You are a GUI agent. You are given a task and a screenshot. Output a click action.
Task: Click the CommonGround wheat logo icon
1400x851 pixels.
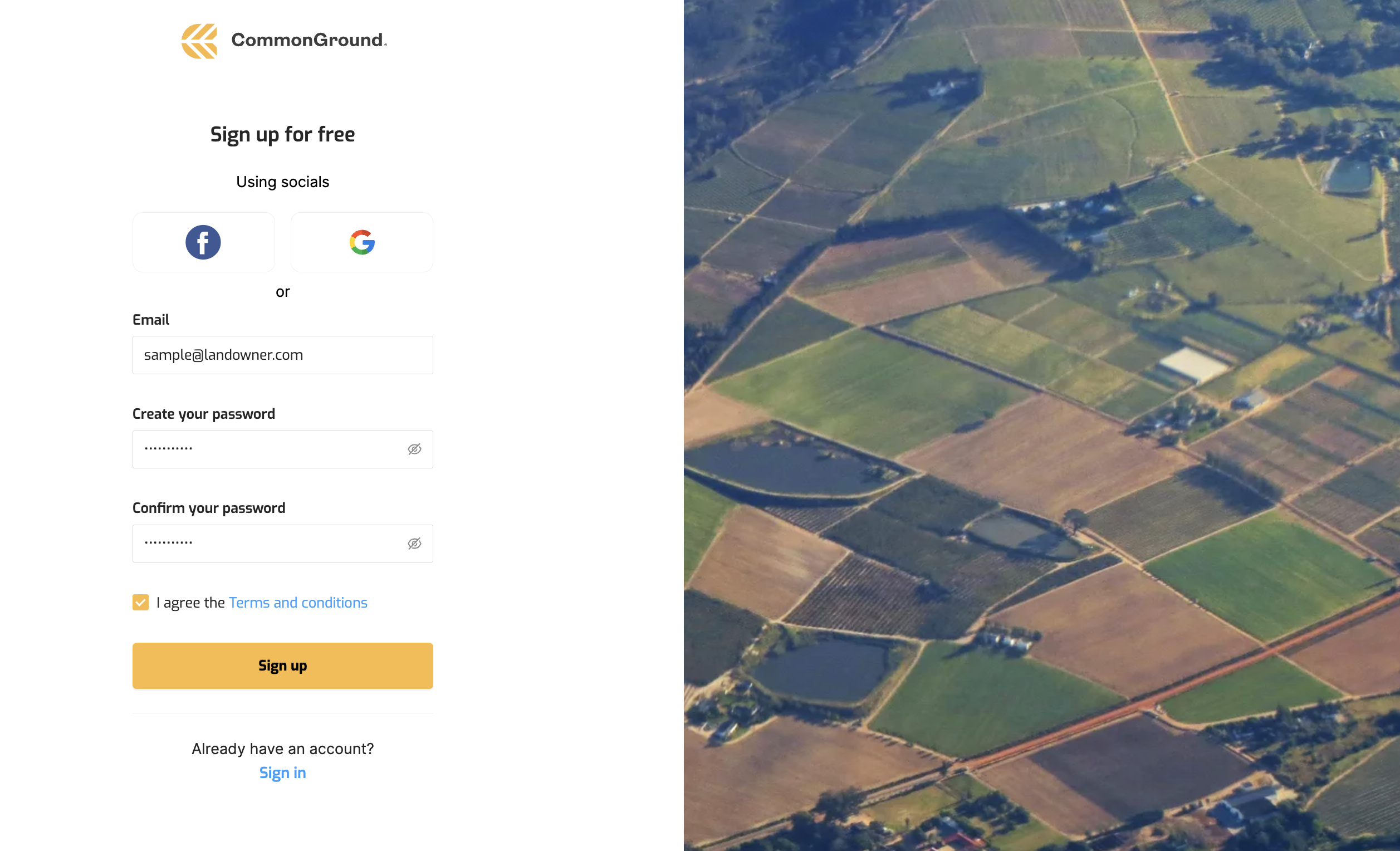[199, 41]
